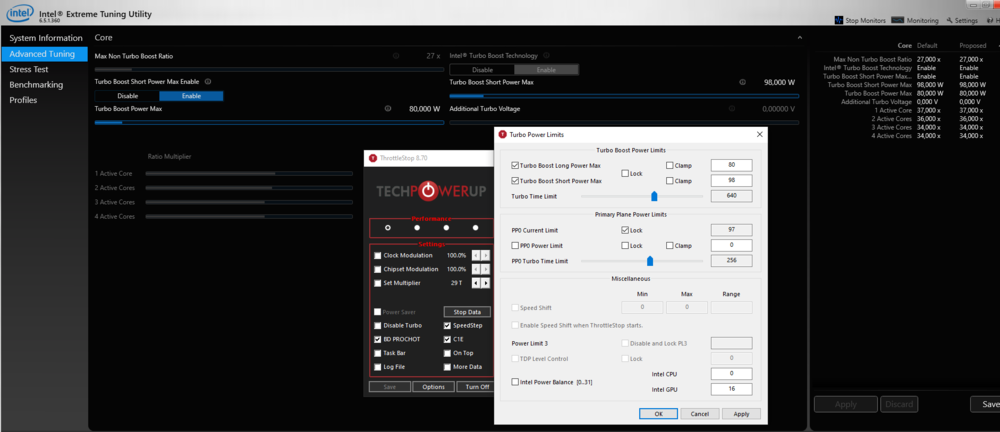Enable the BD PROCHOT checkbox
Screen dimensions: 1000x432
(377, 339)
